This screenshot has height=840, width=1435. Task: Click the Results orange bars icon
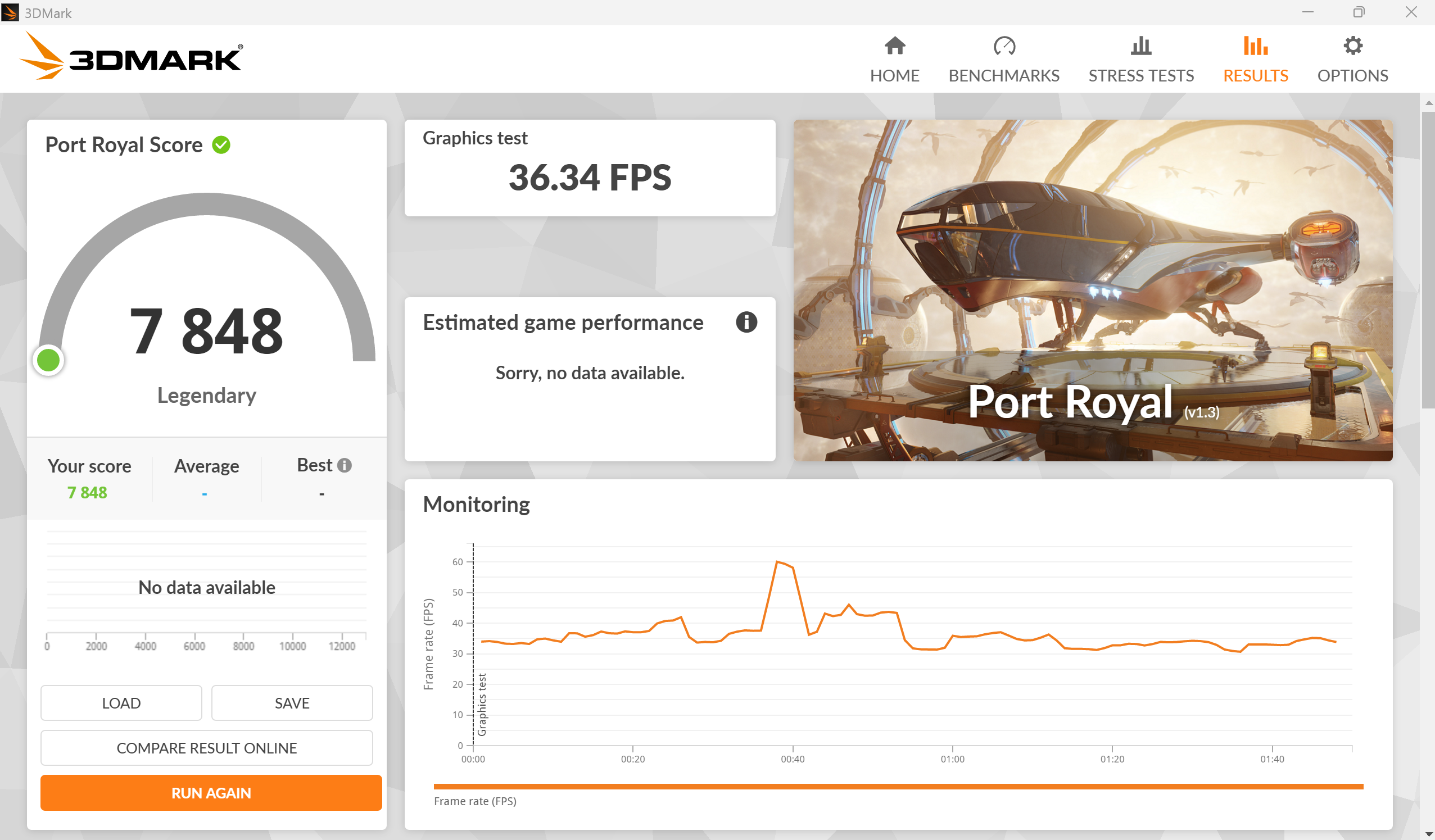pyautogui.click(x=1255, y=46)
